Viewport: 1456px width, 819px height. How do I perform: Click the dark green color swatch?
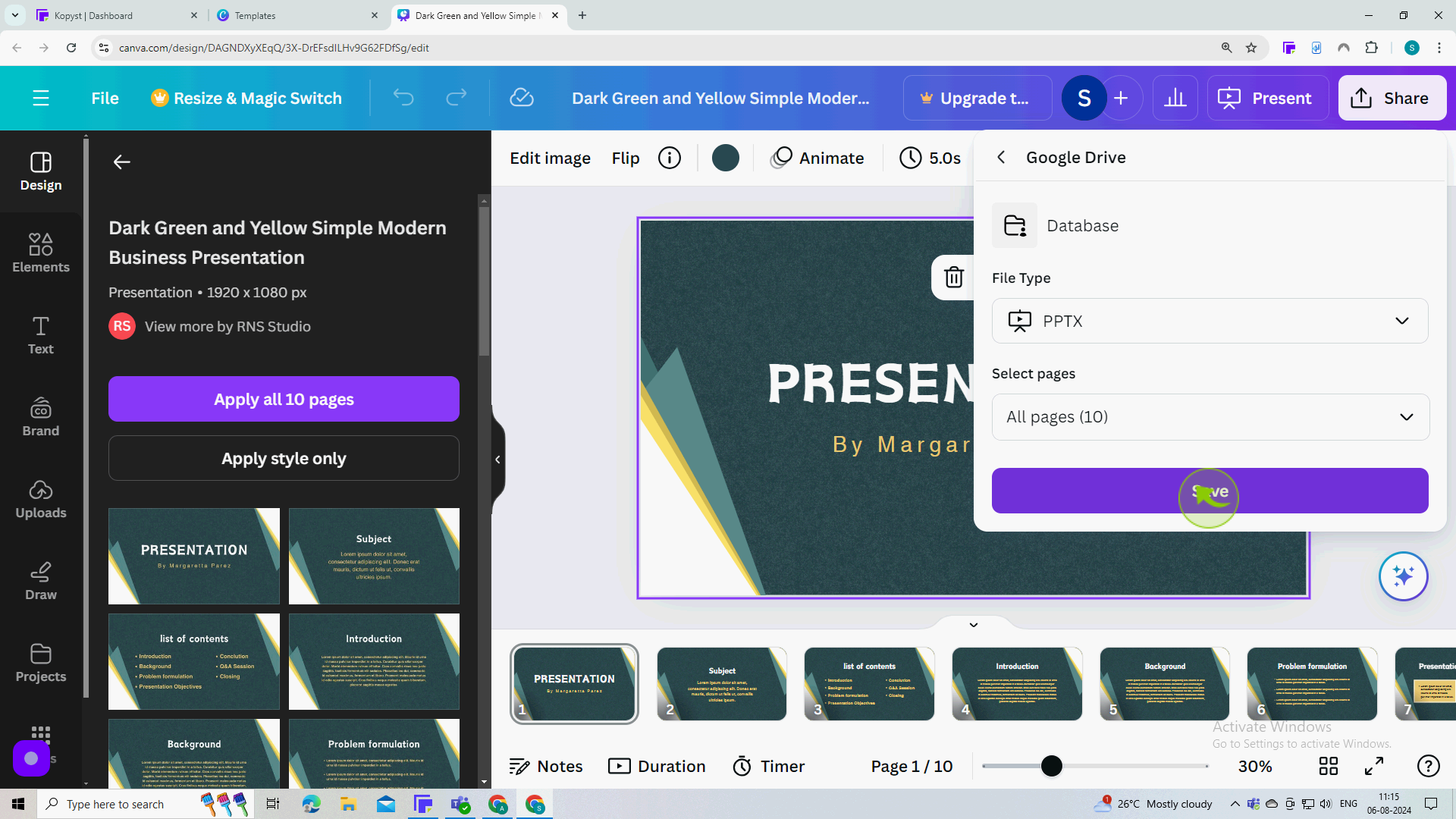(726, 158)
